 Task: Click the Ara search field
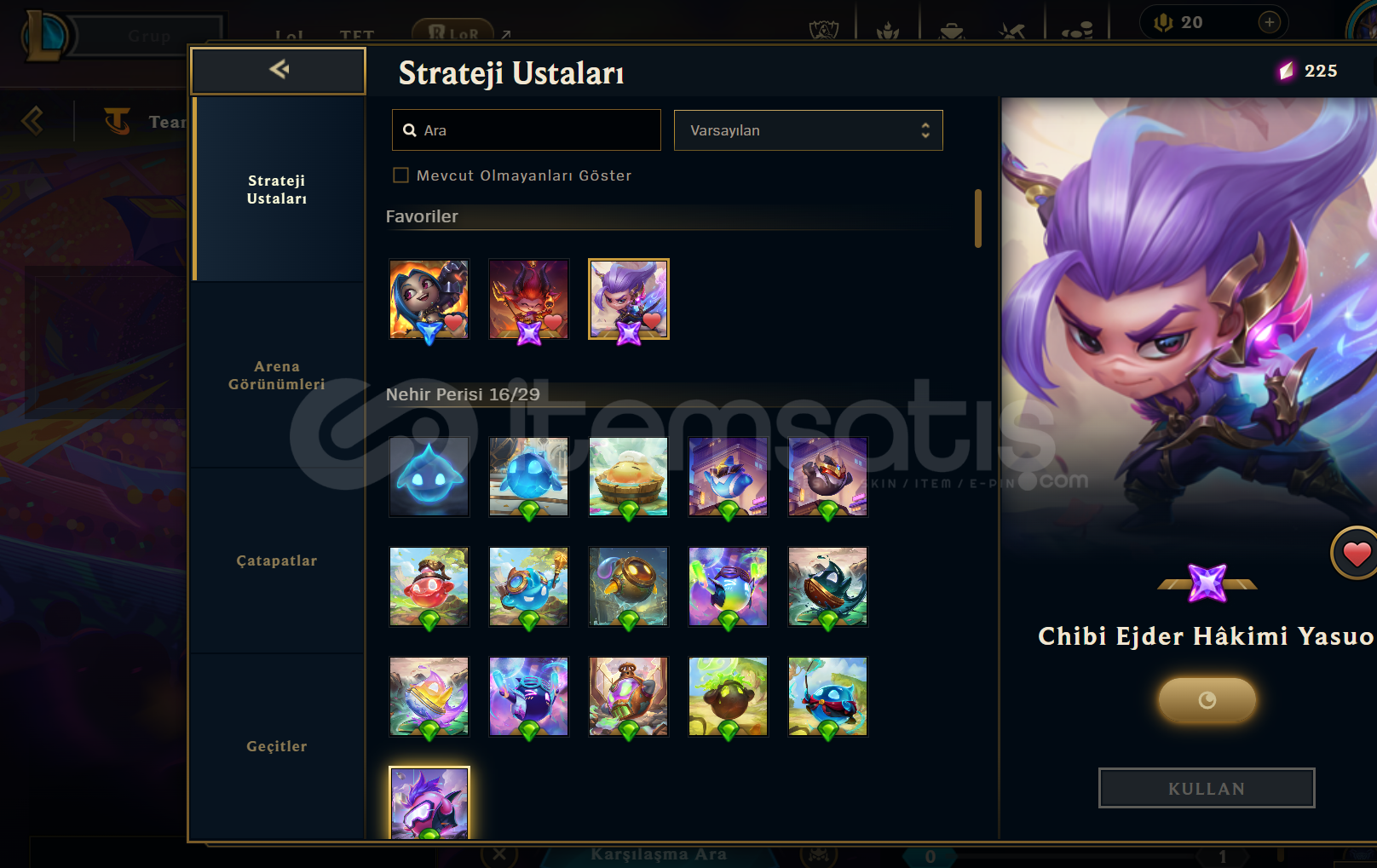tap(526, 130)
